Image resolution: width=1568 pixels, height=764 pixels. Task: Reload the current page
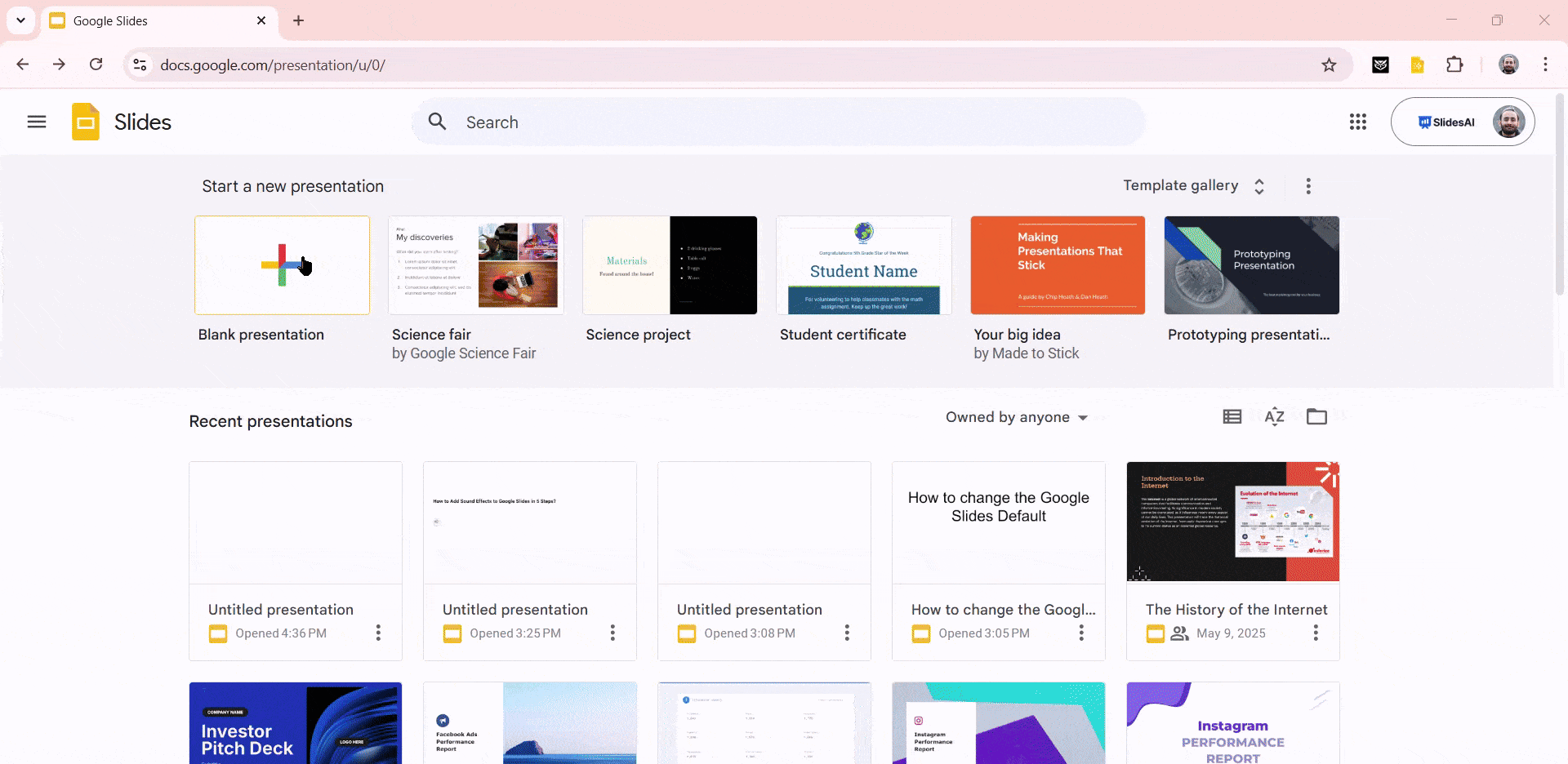click(96, 64)
